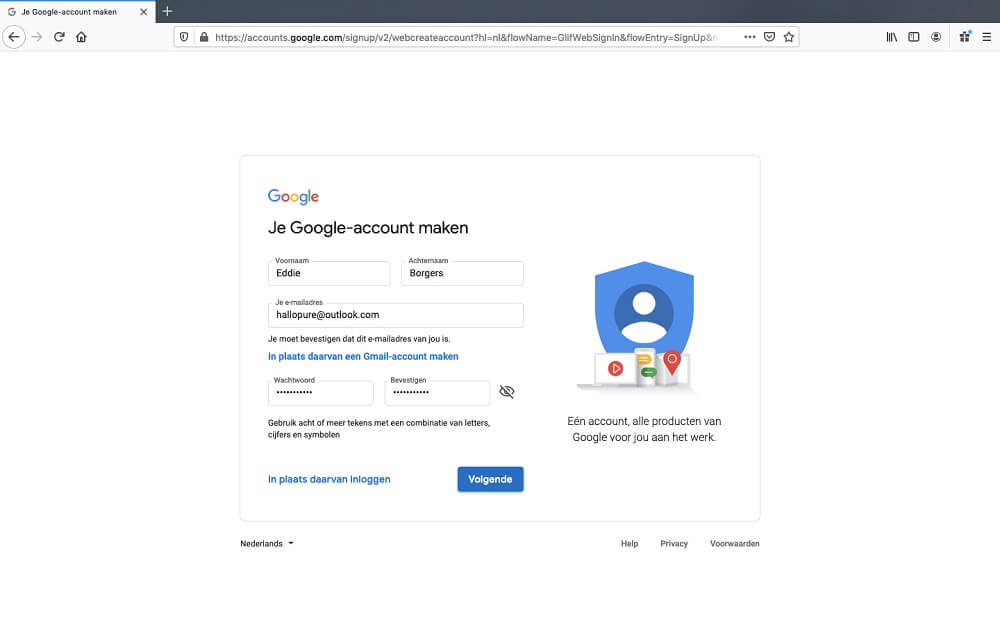The image size is (1000, 625).
Task: Open page actions three-dot menu
Action: click(x=750, y=37)
